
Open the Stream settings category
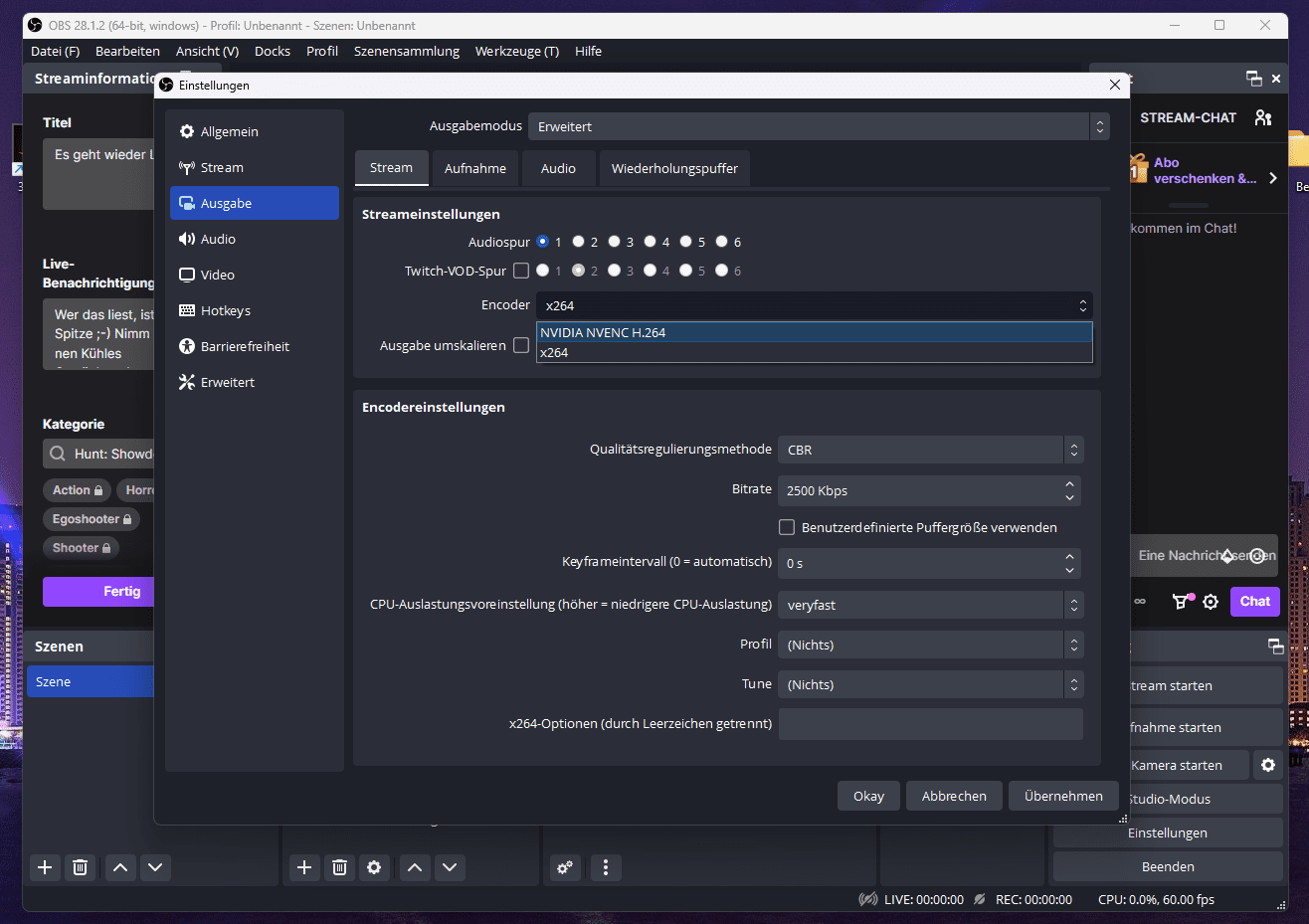(x=255, y=167)
